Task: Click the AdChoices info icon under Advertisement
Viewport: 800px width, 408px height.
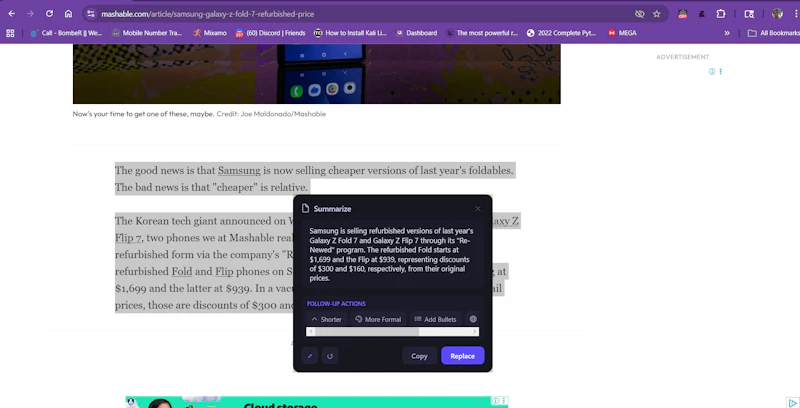Action: (712, 71)
